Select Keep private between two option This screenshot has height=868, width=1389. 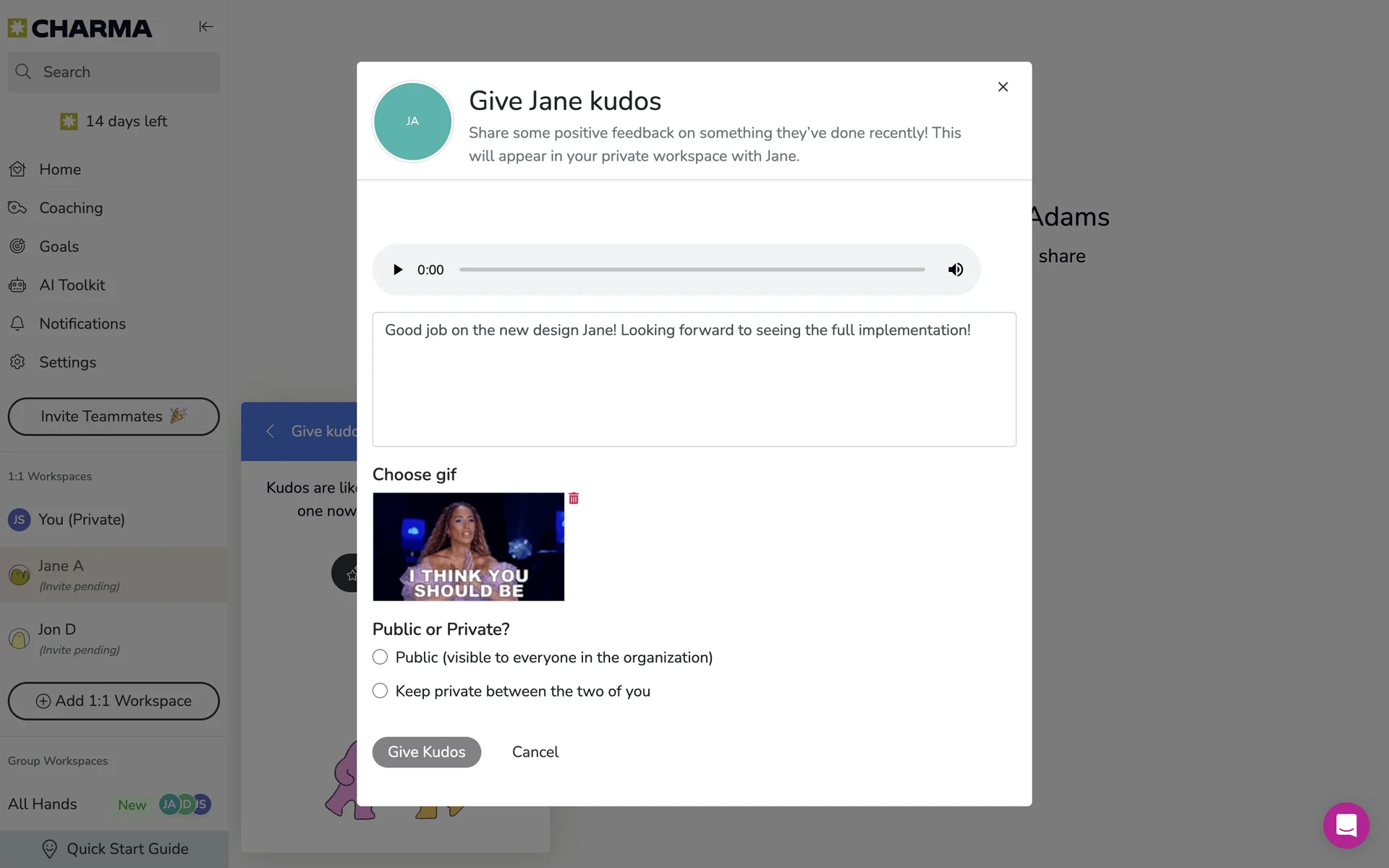pyautogui.click(x=380, y=691)
